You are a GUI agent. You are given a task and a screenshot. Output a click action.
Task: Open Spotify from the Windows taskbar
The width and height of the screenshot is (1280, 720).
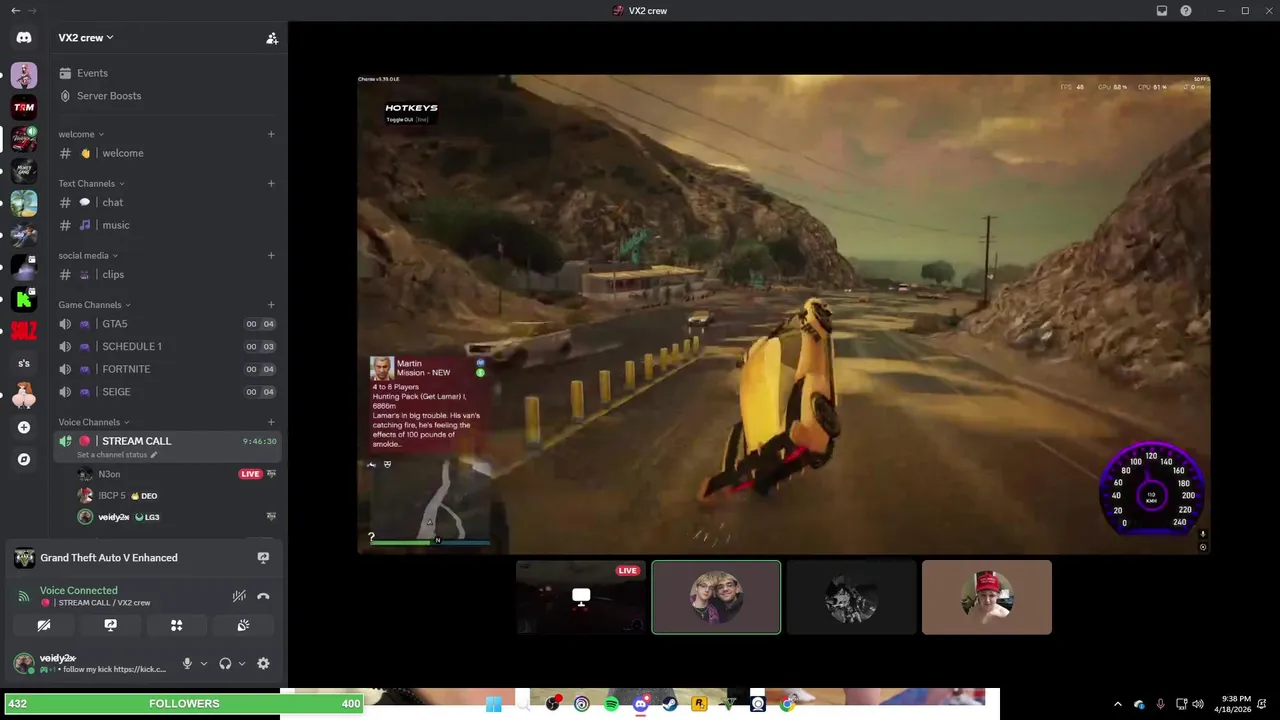click(x=611, y=704)
